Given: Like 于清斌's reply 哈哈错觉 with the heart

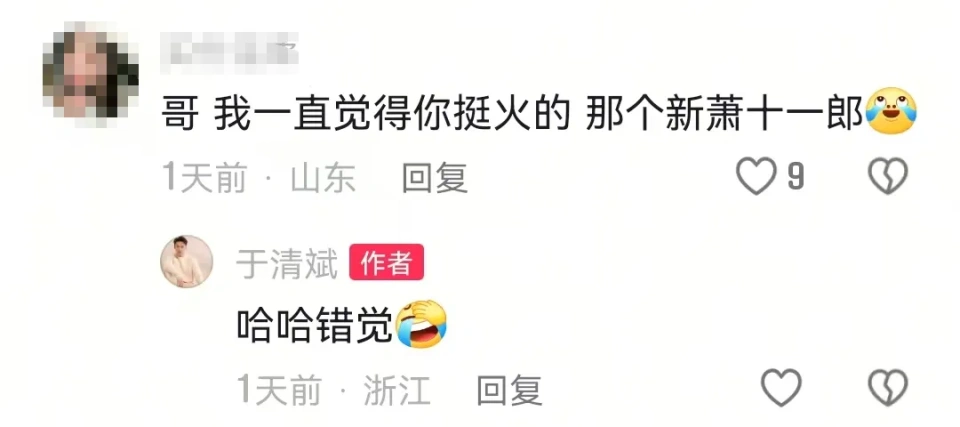Looking at the screenshot, I should (781, 388).
